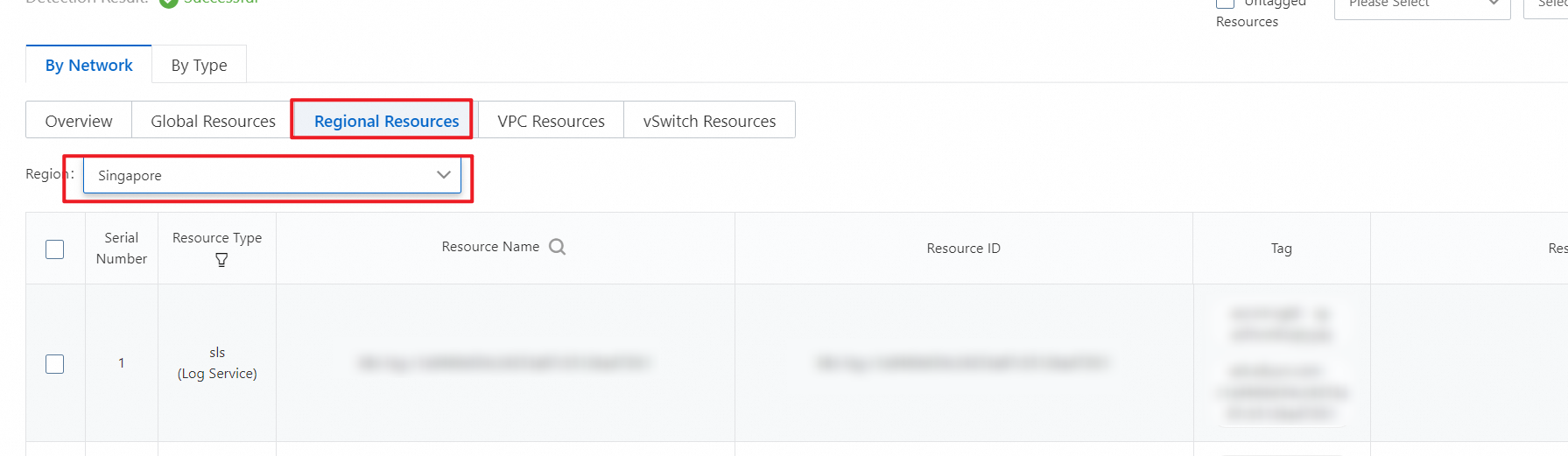
Task: Tick the select-all checkbox in table header
Action: point(55,249)
